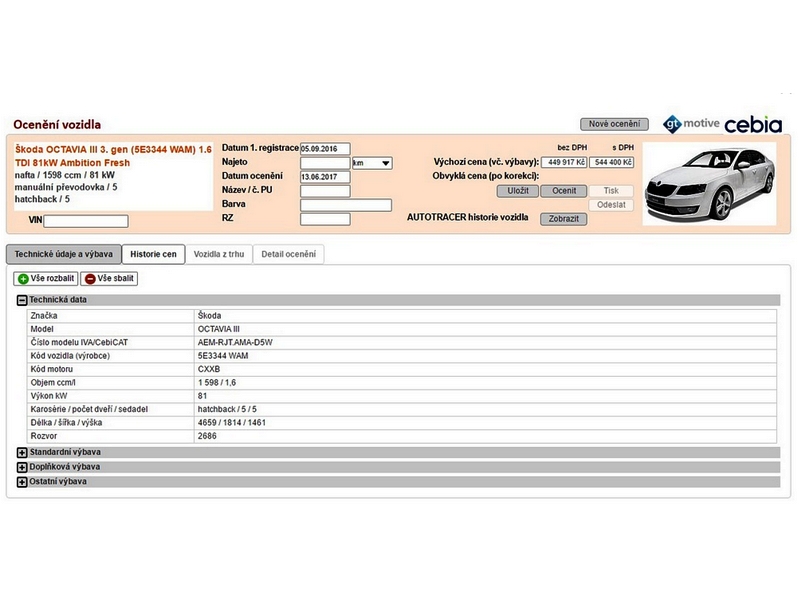Click the Číslo modelu IVA/CebiCAT label
This screenshot has height=600, width=800.
point(79,342)
